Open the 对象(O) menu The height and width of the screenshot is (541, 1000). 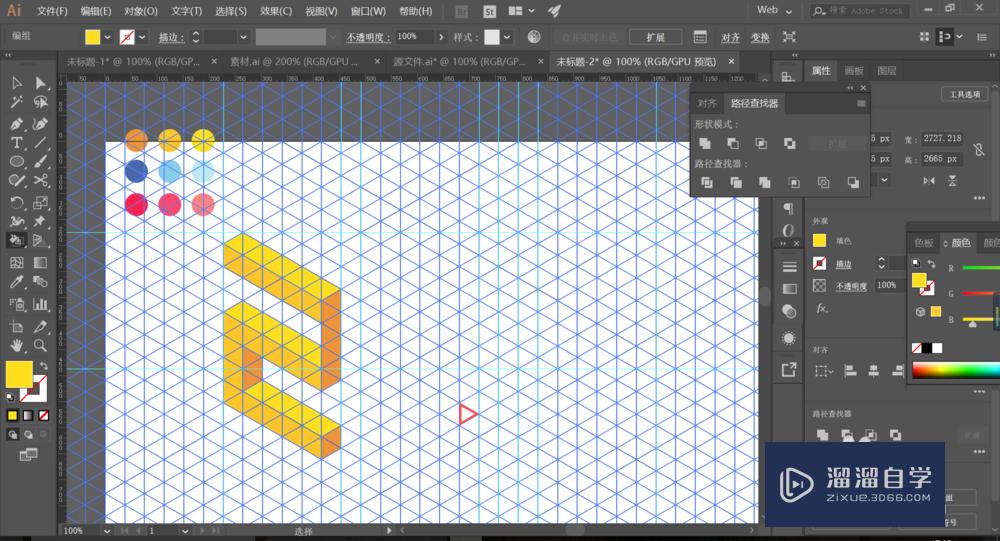tap(140, 11)
